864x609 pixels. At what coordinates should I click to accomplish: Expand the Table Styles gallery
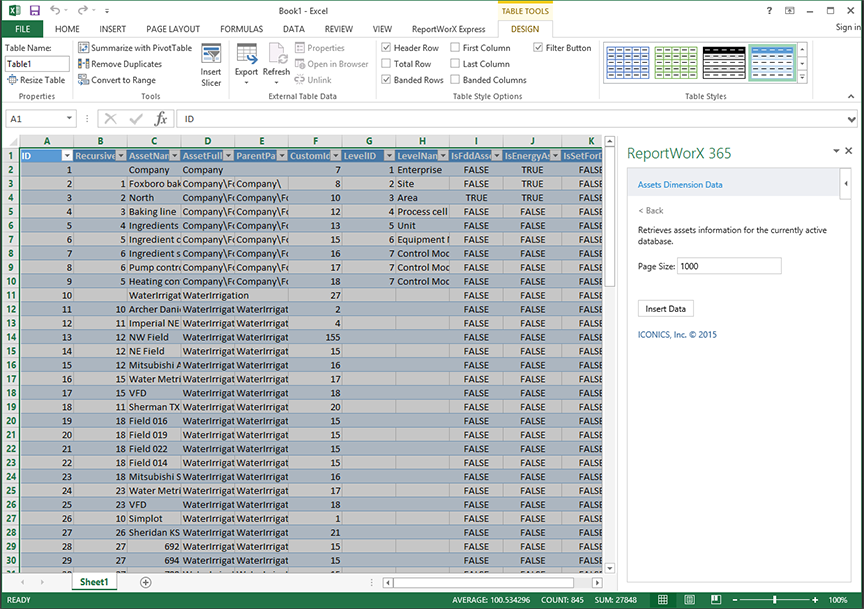tap(801, 77)
